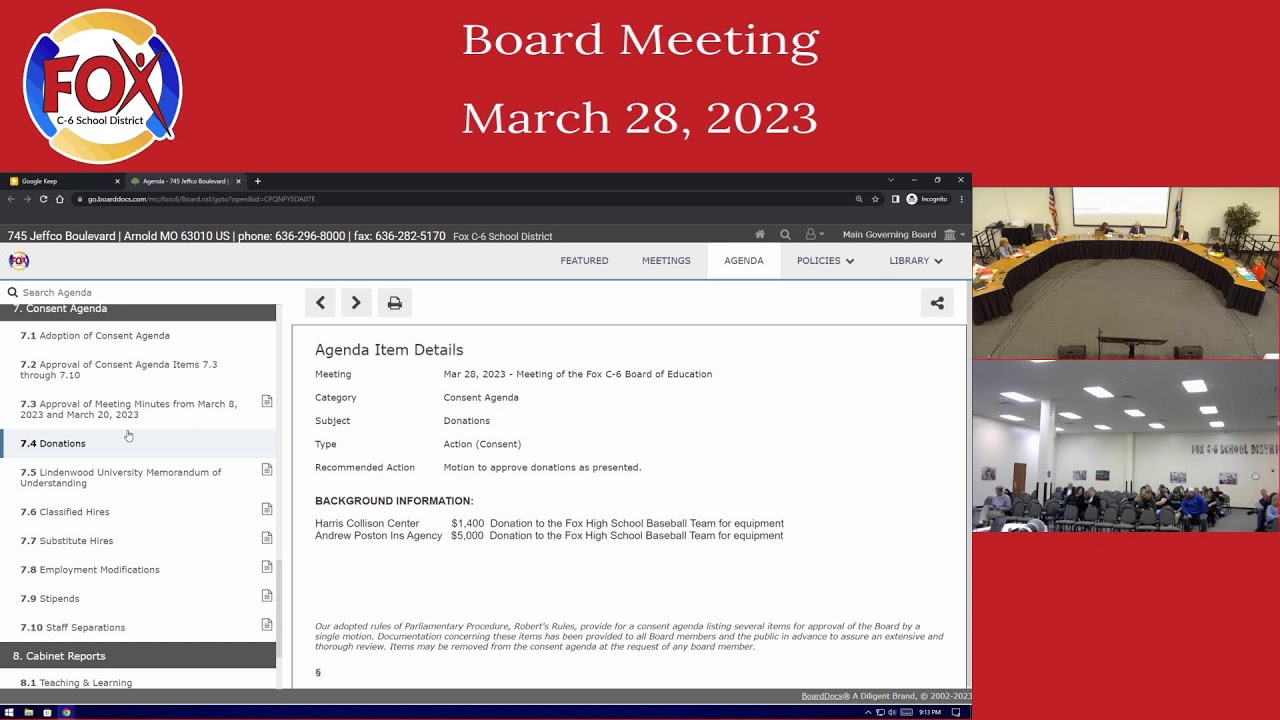
Task: Reload the page in browser
Action: [x=43, y=199]
